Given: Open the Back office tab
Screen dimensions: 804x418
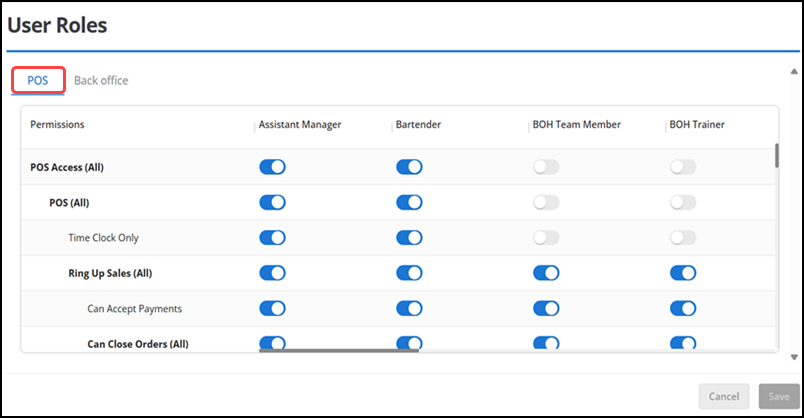Looking at the screenshot, I should 101,80.
